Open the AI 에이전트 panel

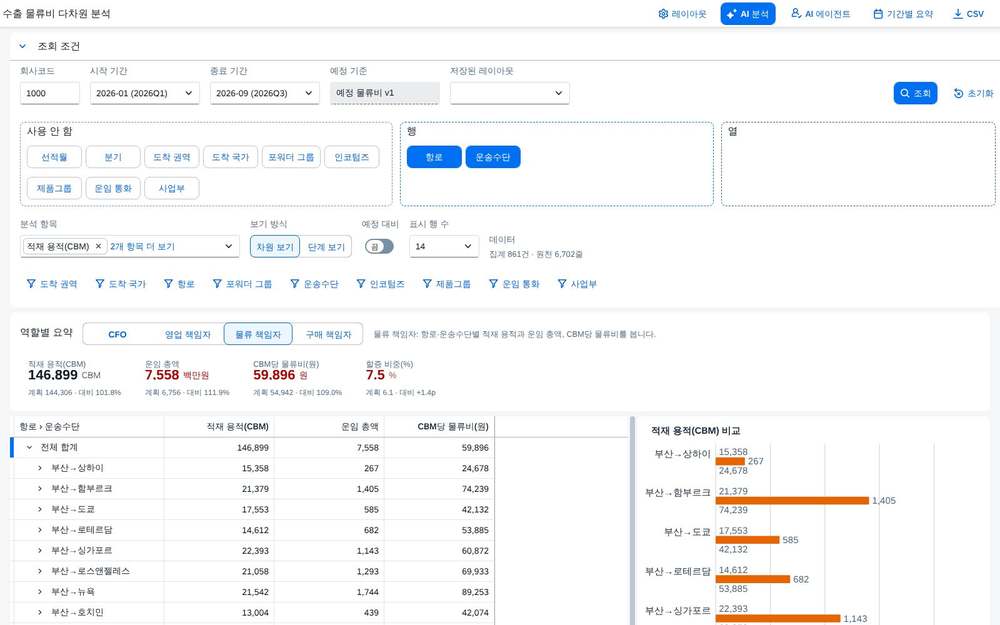click(820, 14)
